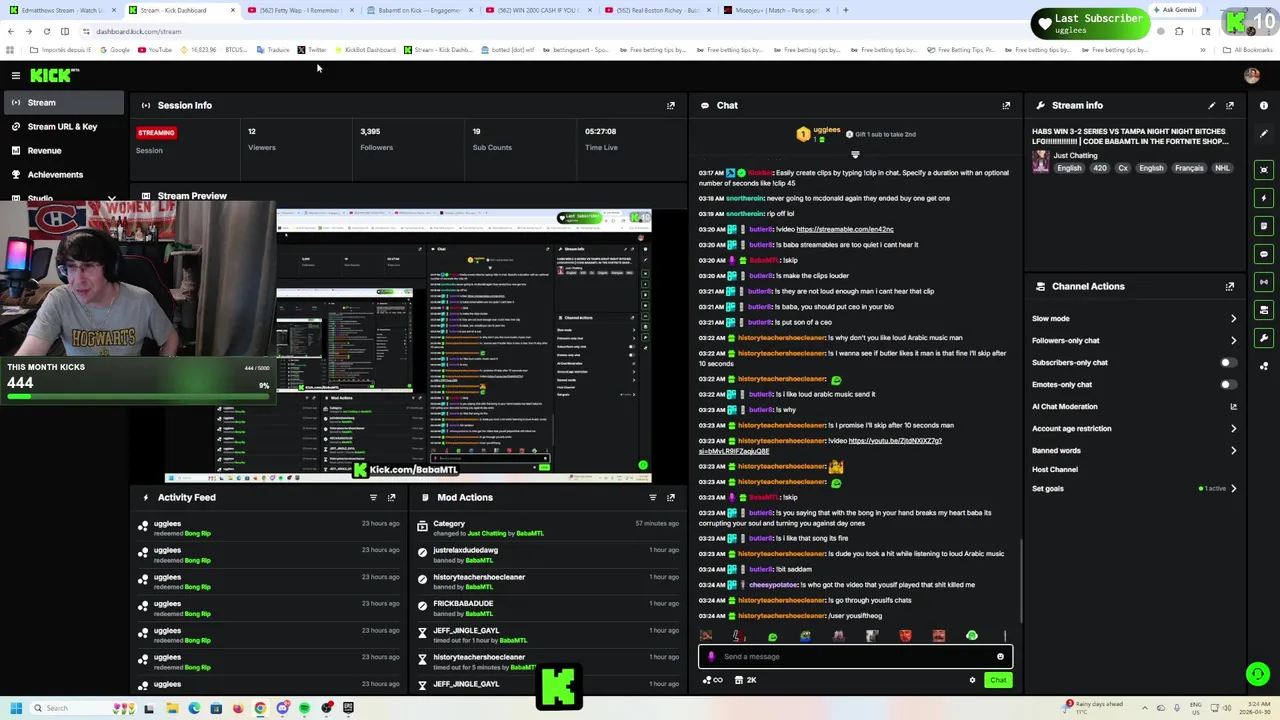1280x720 pixels.
Task: Click the Windows Start button
Action: (x=15, y=708)
